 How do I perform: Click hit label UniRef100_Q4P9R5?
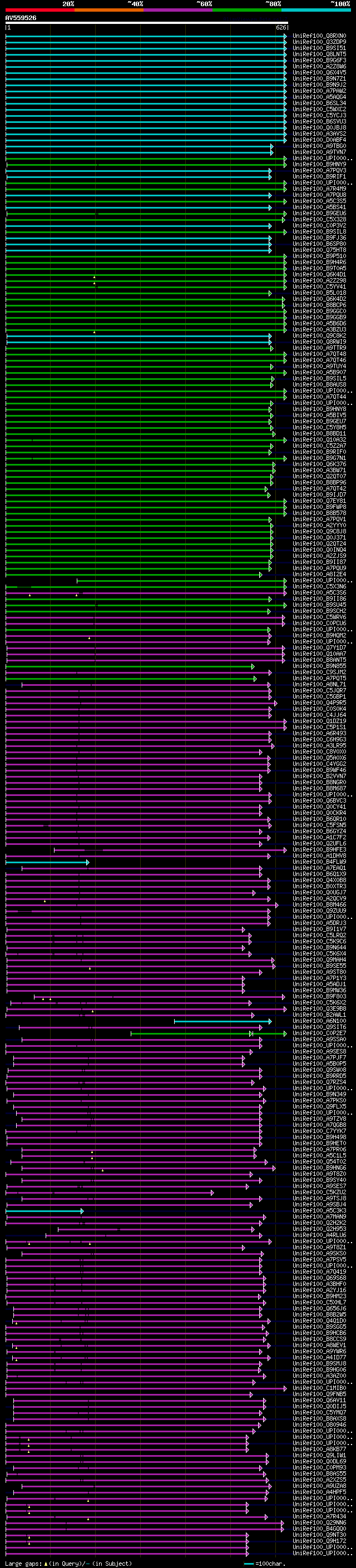coord(319,703)
